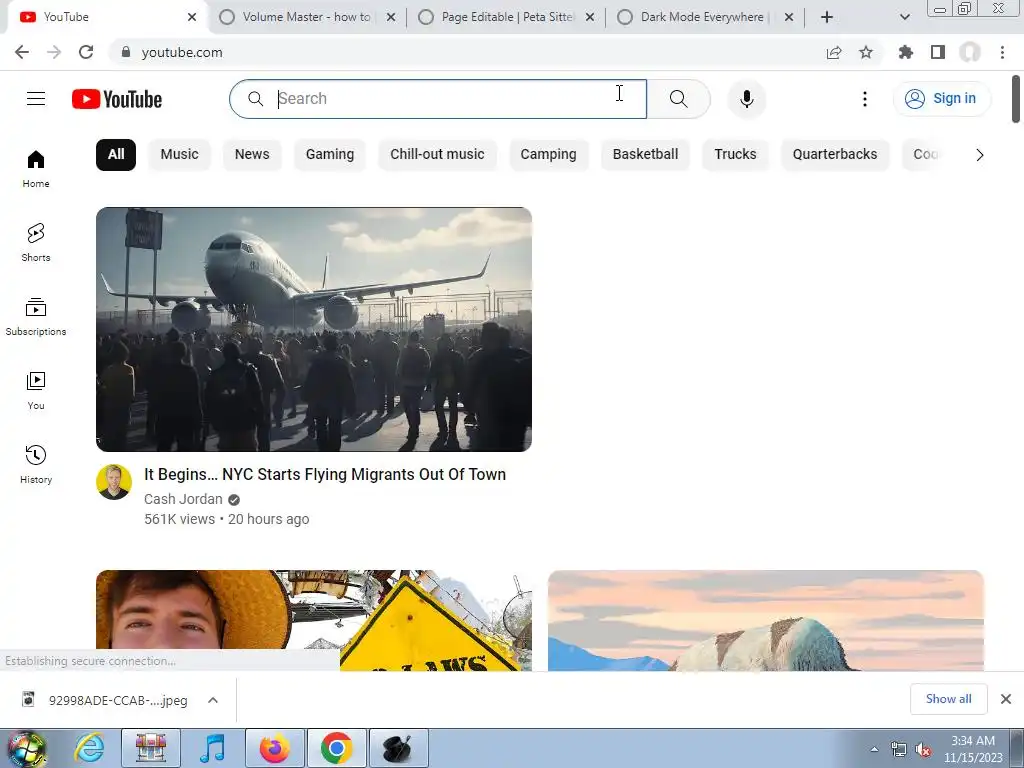Filter by Chill-out music chip
This screenshot has height=768, width=1024.
click(x=438, y=155)
